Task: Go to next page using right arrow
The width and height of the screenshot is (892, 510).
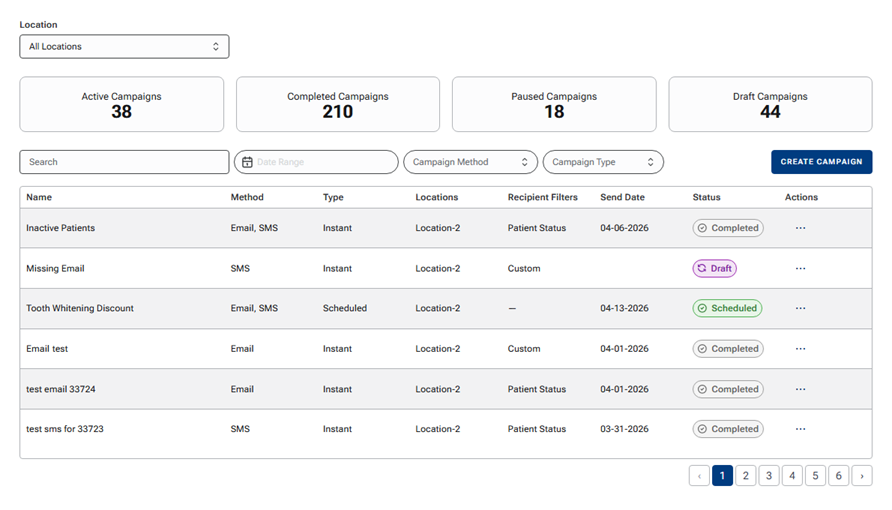Action: tap(861, 476)
